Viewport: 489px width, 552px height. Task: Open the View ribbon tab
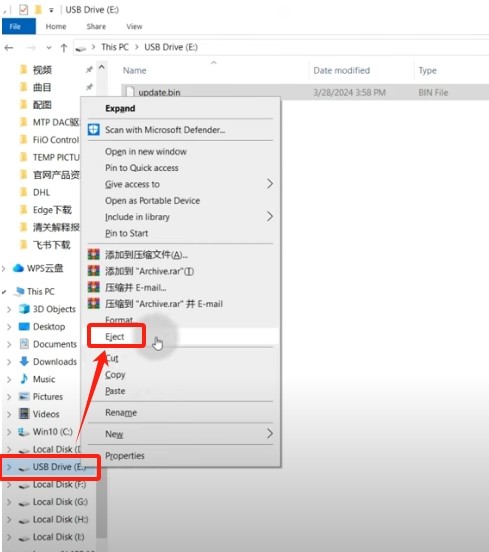click(x=134, y=26)
